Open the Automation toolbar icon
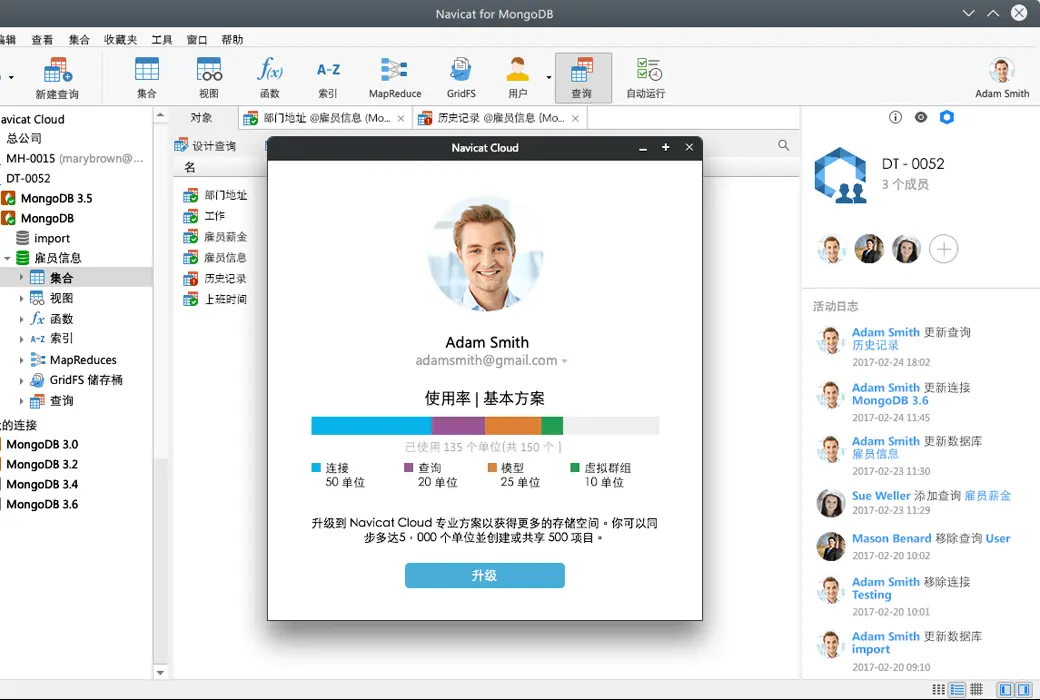 pos(646,78)
